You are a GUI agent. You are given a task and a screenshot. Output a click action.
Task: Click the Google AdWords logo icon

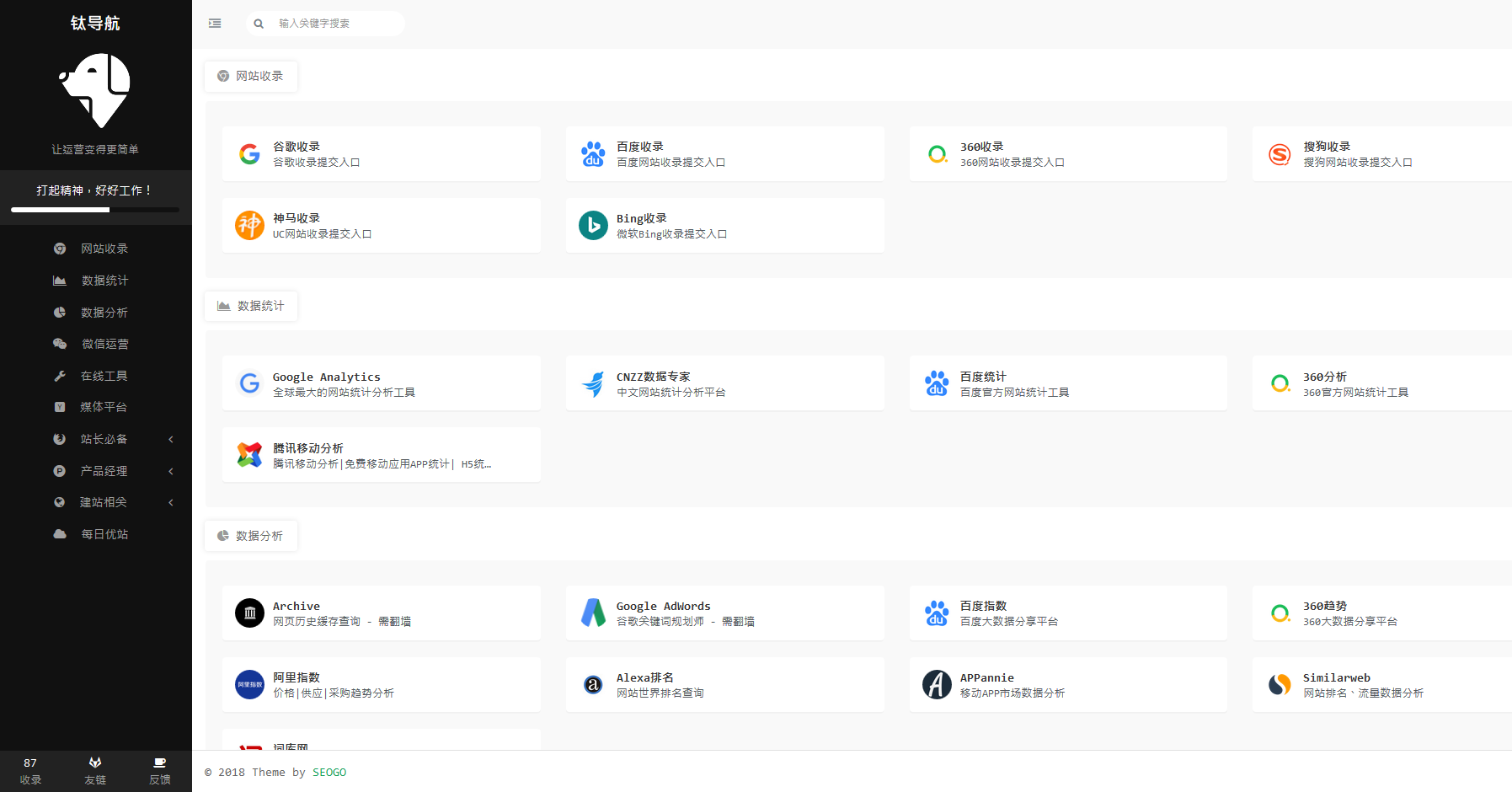click(x=593, y=613)
